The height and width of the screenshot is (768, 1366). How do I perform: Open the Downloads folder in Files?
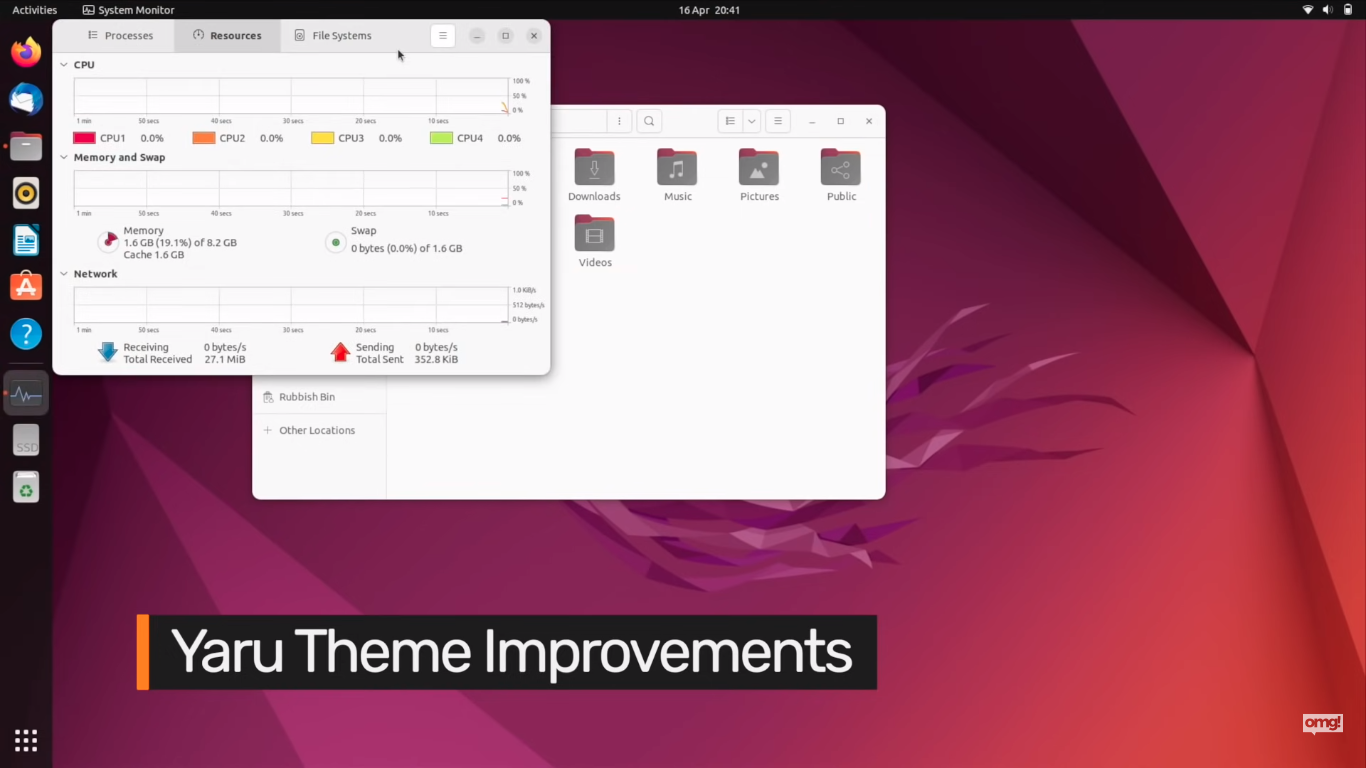point(594,176)
